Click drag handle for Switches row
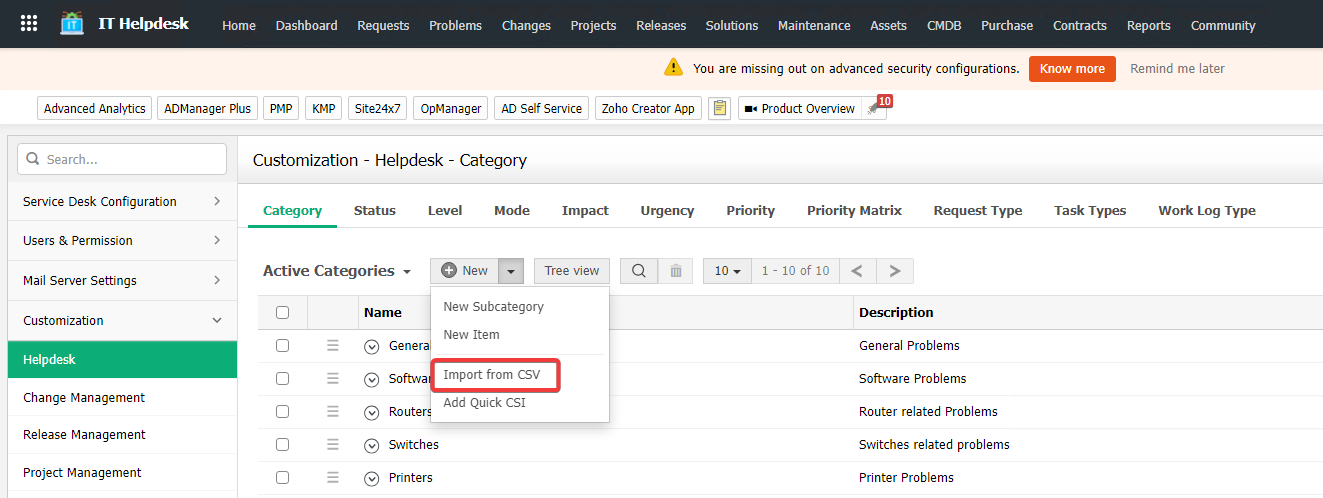 click(x=333, y=444)
